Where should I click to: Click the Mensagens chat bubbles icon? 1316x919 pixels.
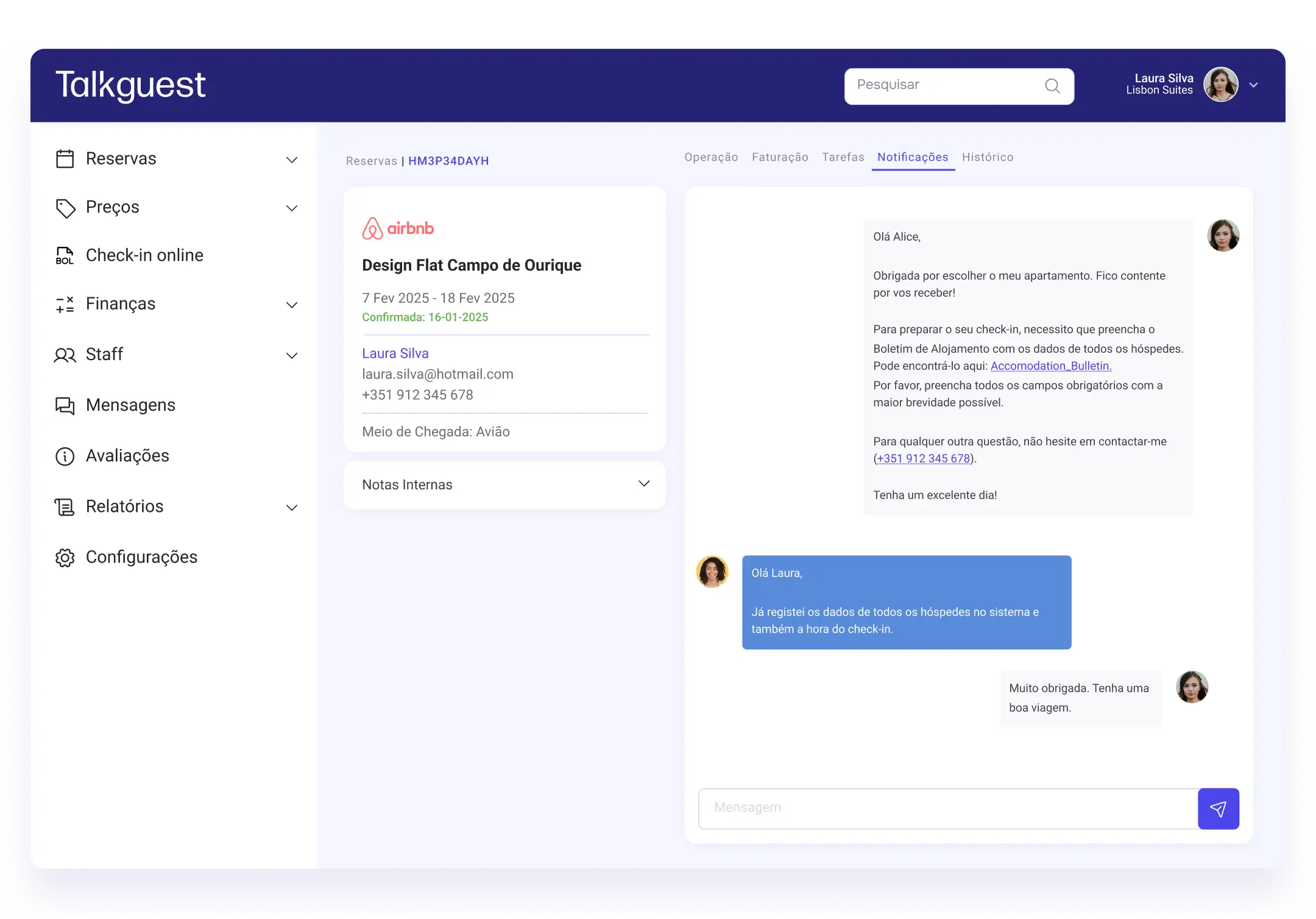point(65,405)
